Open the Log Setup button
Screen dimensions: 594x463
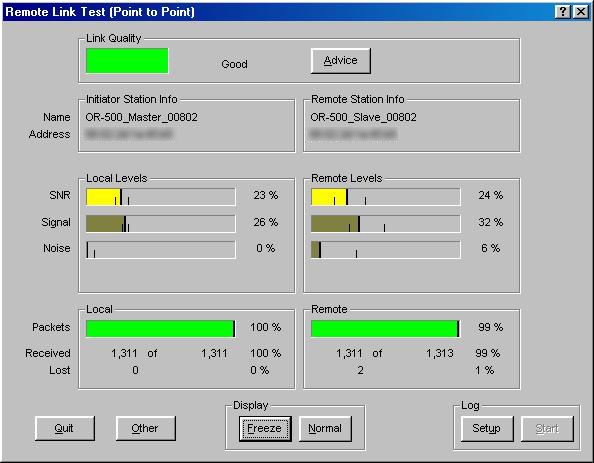coord(487,429)
